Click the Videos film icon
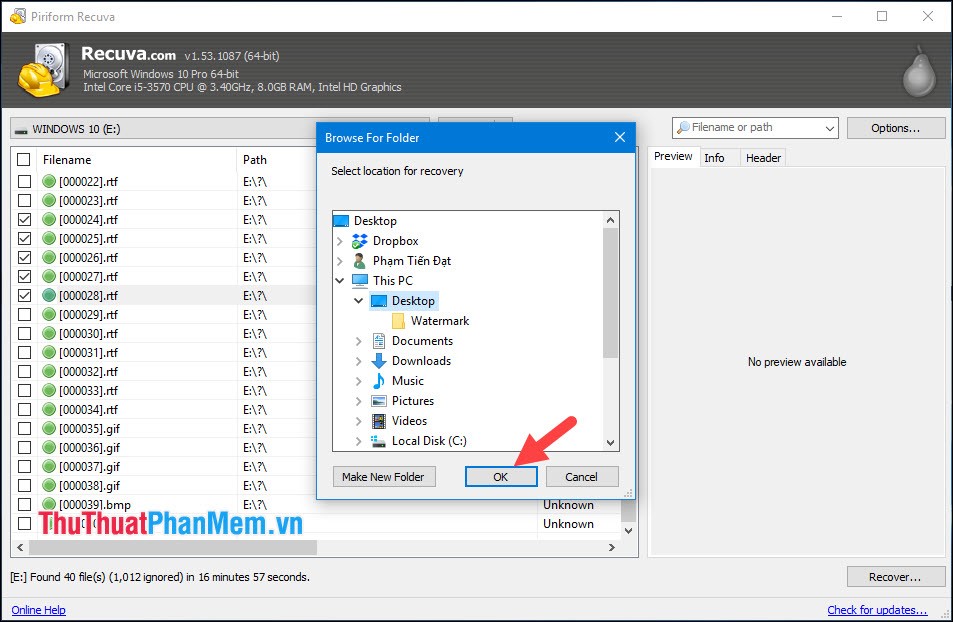The image size is (953, 622). 379,421
